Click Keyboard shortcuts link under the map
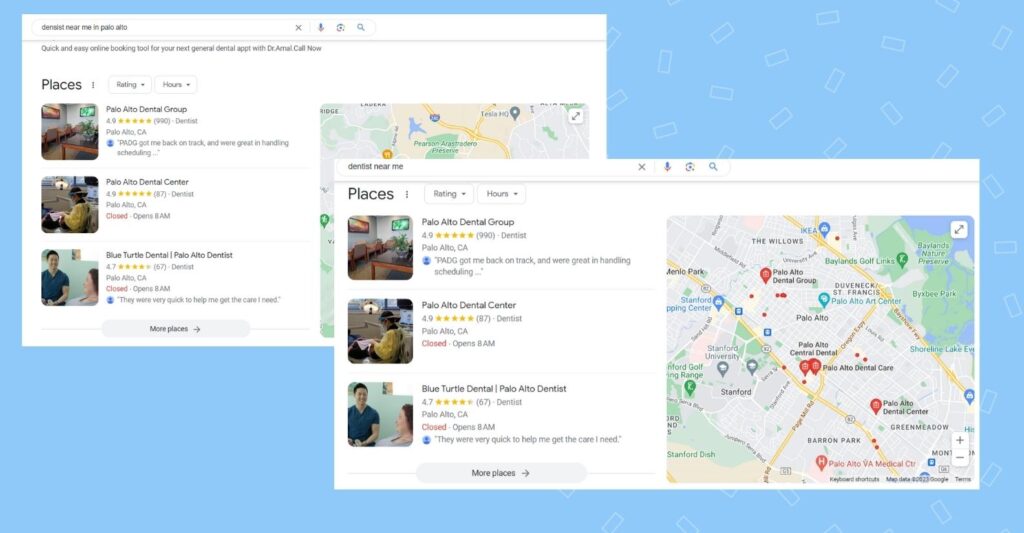1024x533 pixels. pos(854,479)
